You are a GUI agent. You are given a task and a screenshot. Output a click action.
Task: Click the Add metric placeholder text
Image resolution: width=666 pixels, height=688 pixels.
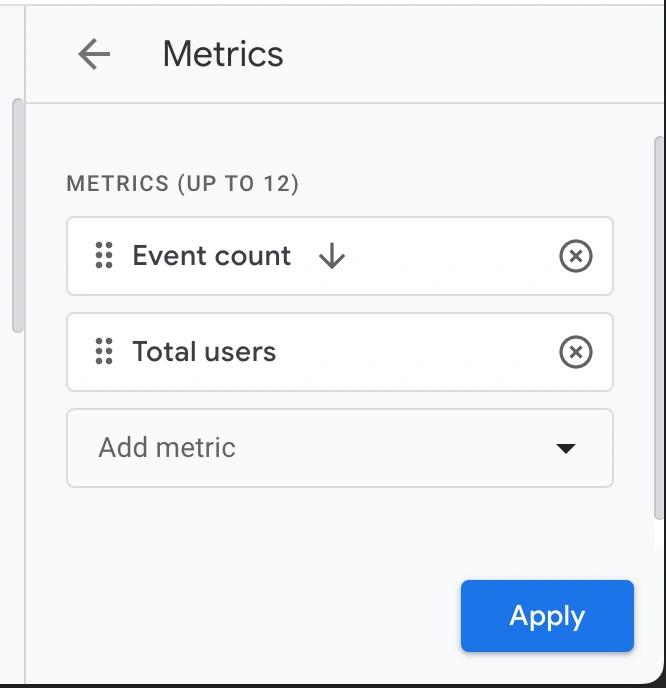[167, 448]
